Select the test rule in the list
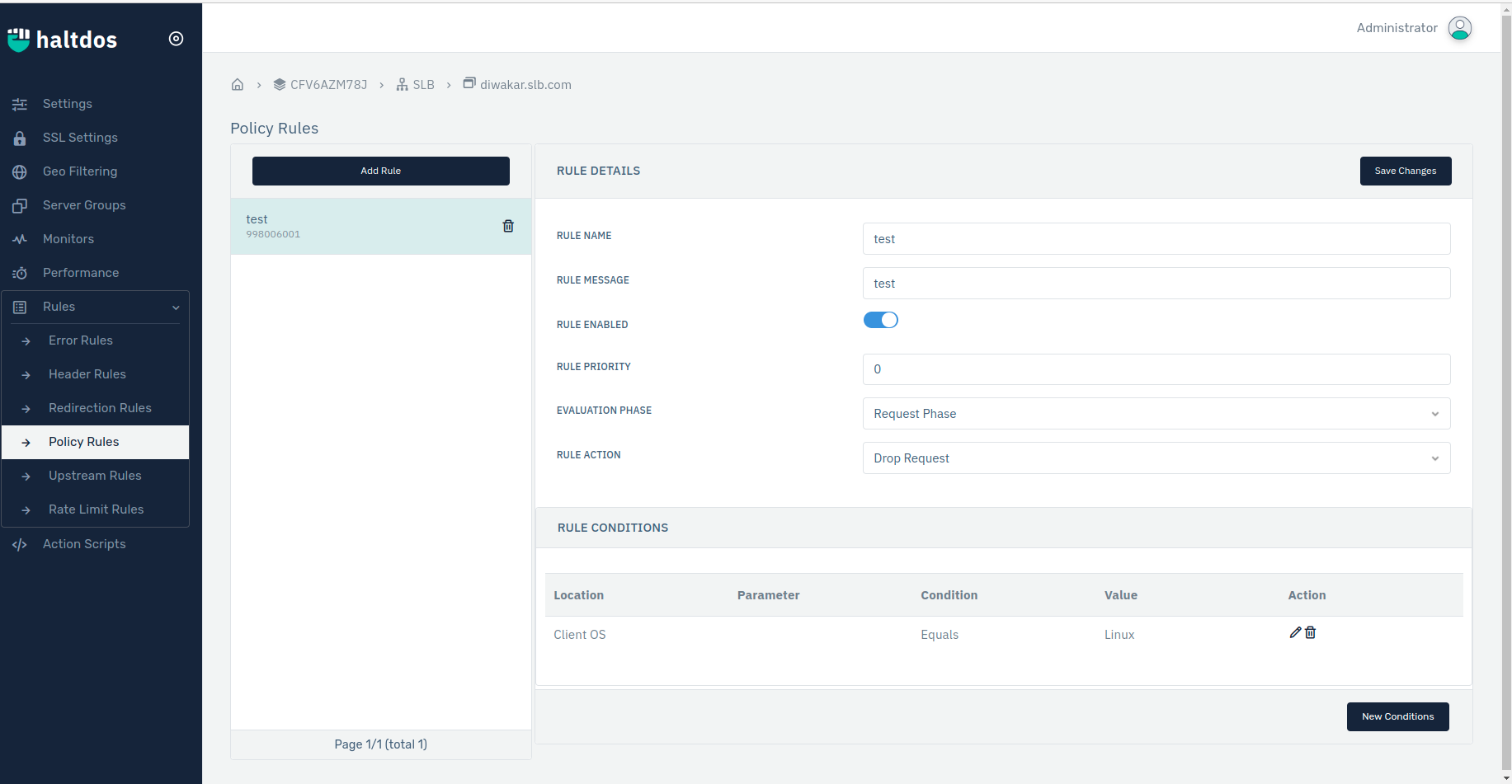This screenshot has width=1512, height=784. pyautogui.click(x=381, y=226)
